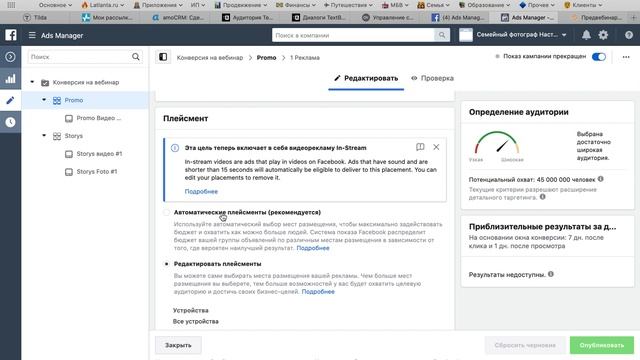Switch to the (4) Ads Manager browser tab
This screenshot has height=360, width=640.
click(x=458, y=18)
